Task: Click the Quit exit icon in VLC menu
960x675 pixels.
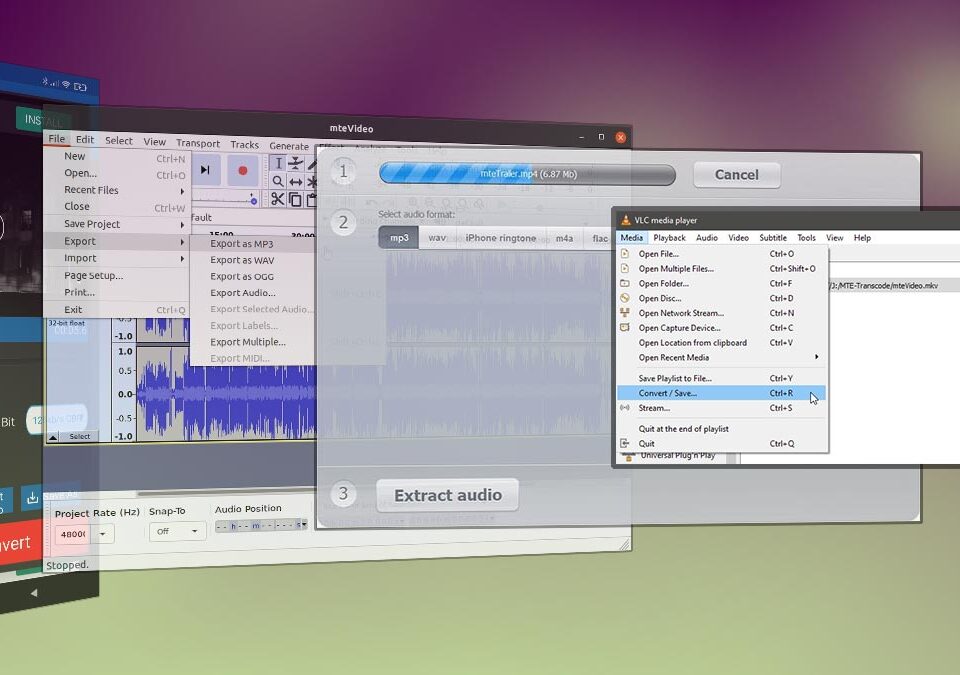Action: 625,444
